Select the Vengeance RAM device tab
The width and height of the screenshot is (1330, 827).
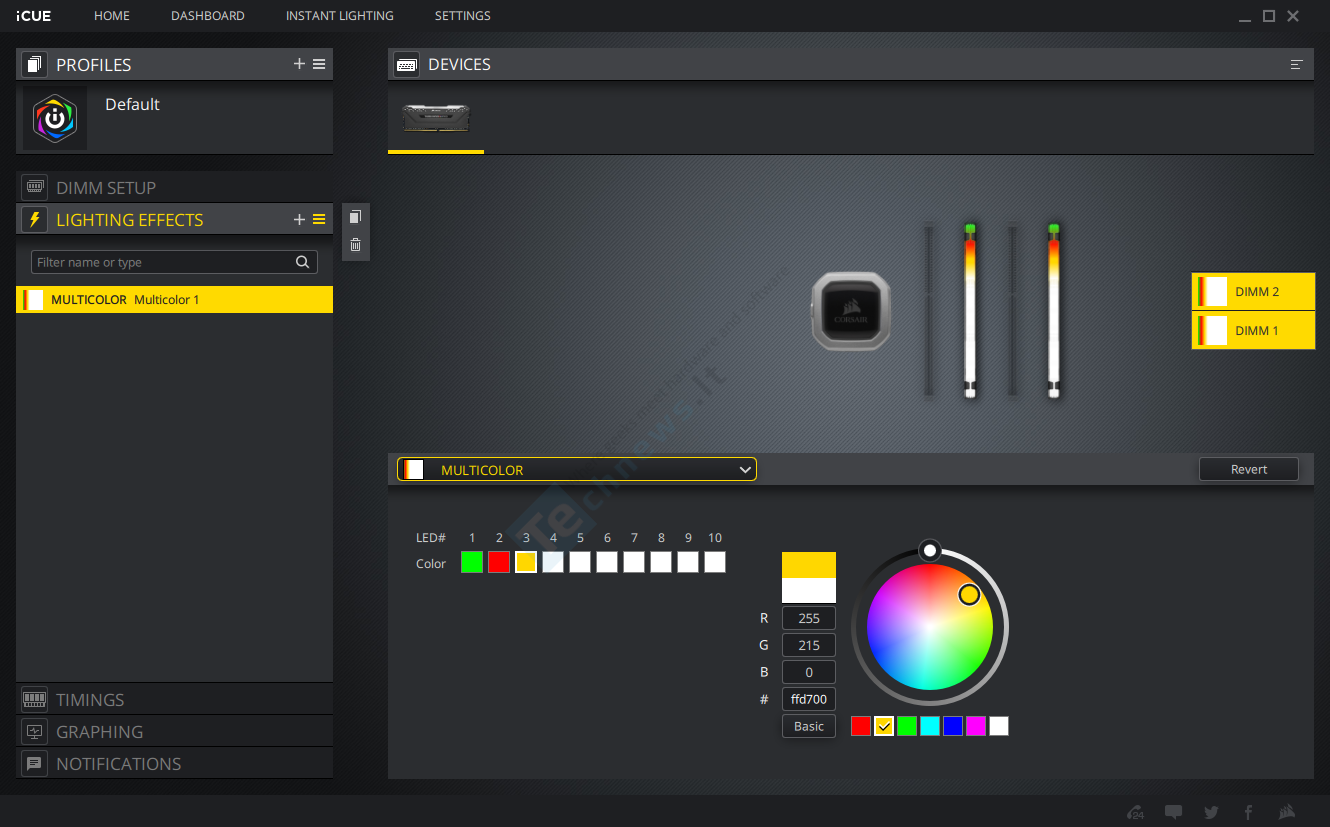[x=436, y=118]
